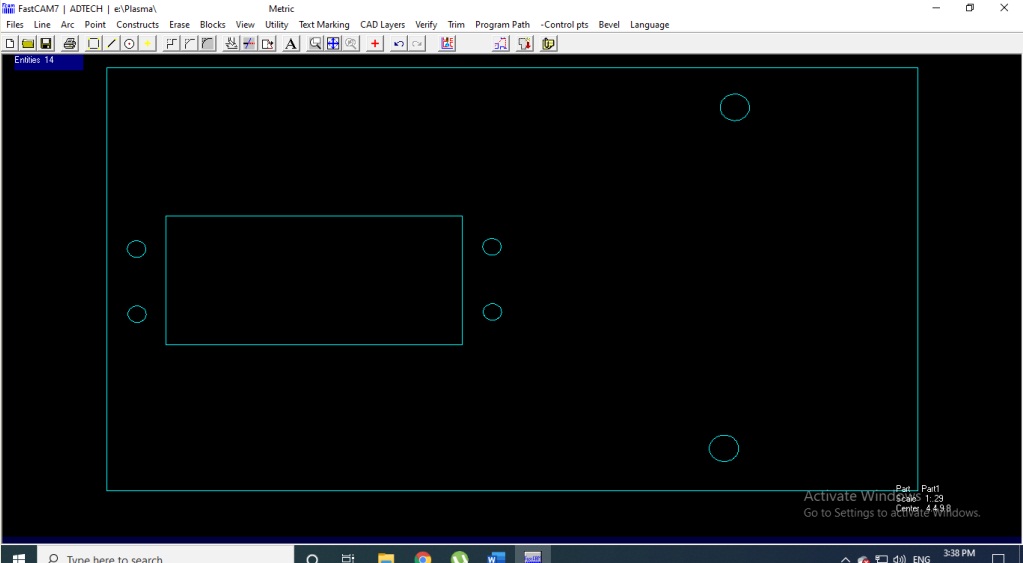Image resolution: width=1023 pixels, height=563 pixels.
Task: Select the rectangle drawing tool
Action: [x=93, y=44]
